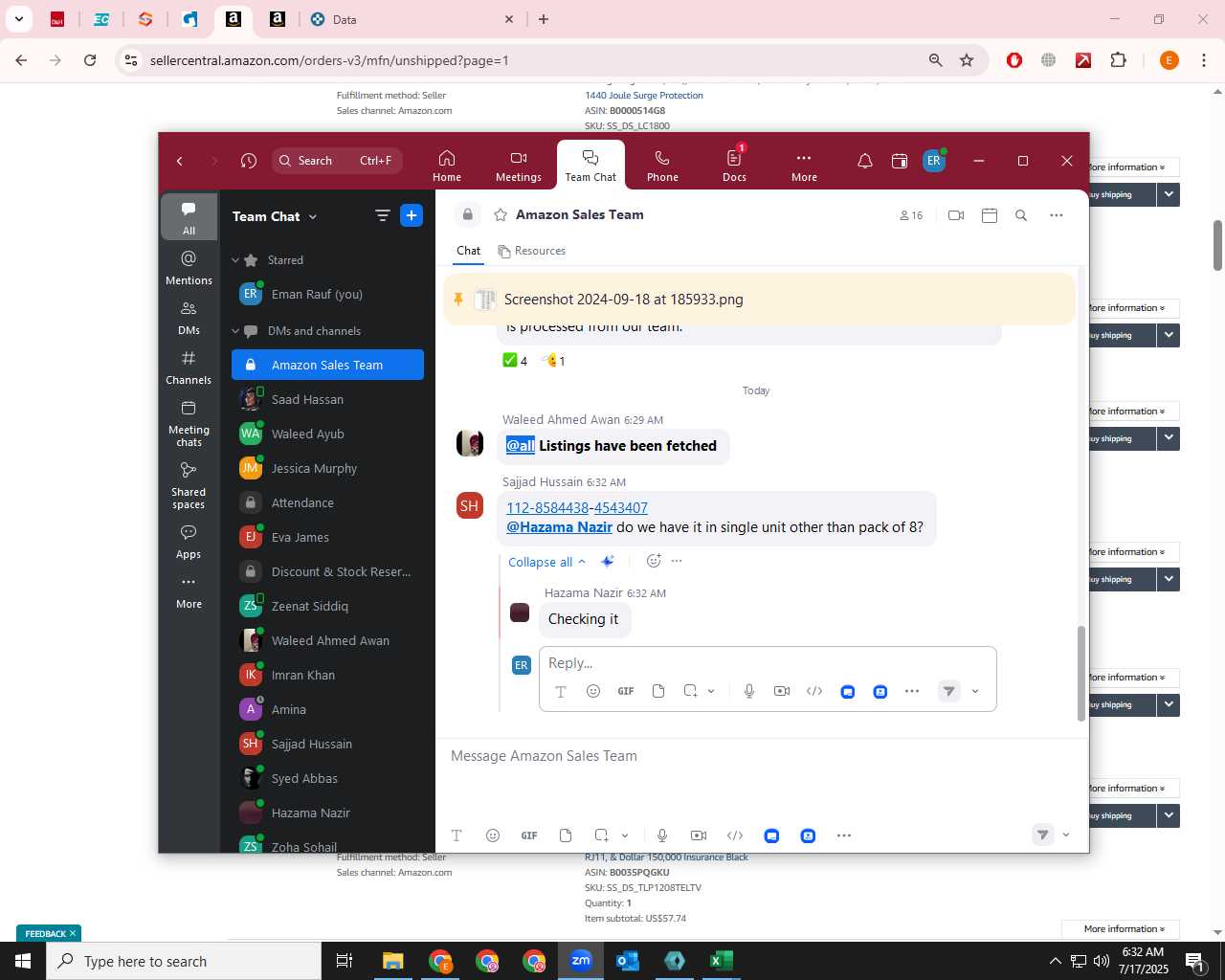Click the @Hazama Nazir mention
This screenshot has width=1225, height=980.
559,527
